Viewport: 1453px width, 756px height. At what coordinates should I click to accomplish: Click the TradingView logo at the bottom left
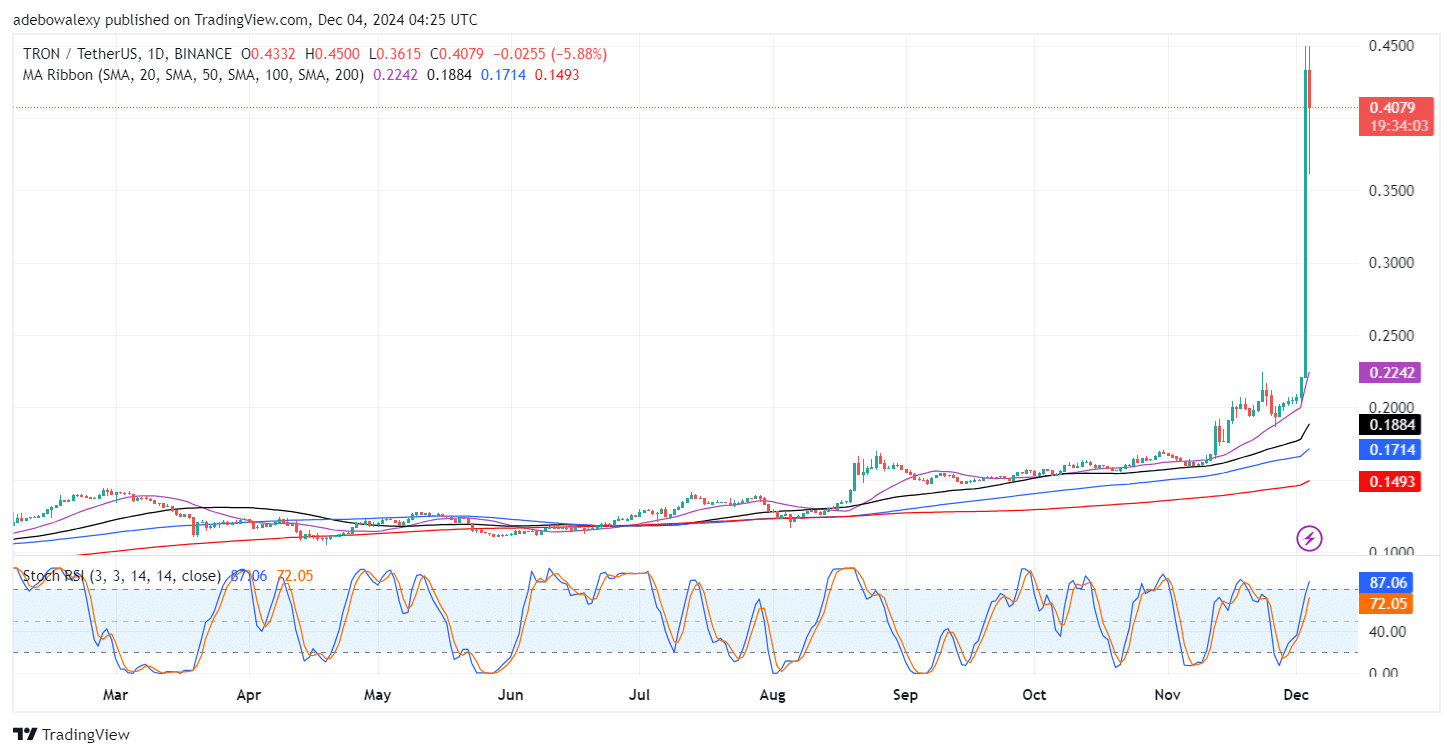pyautogui.click(x=71, y=735)
